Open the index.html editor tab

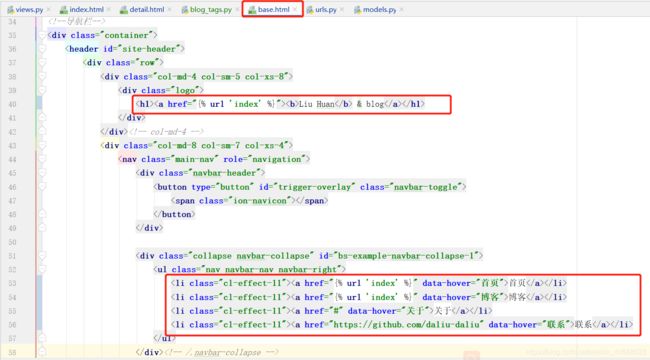pos(86,10)
